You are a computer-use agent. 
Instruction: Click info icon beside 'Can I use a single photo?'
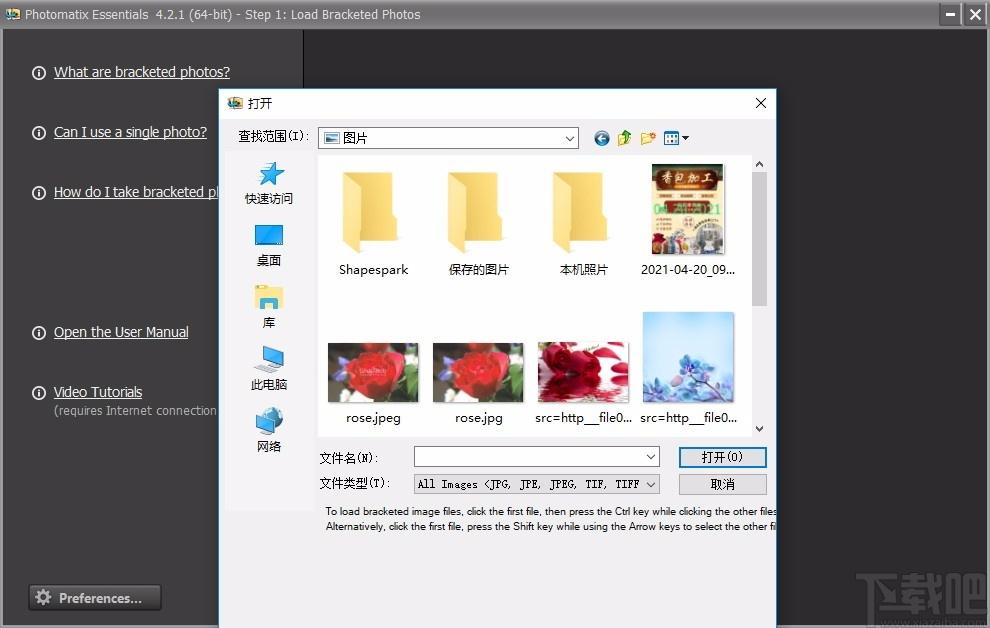[x=39, y=133]
